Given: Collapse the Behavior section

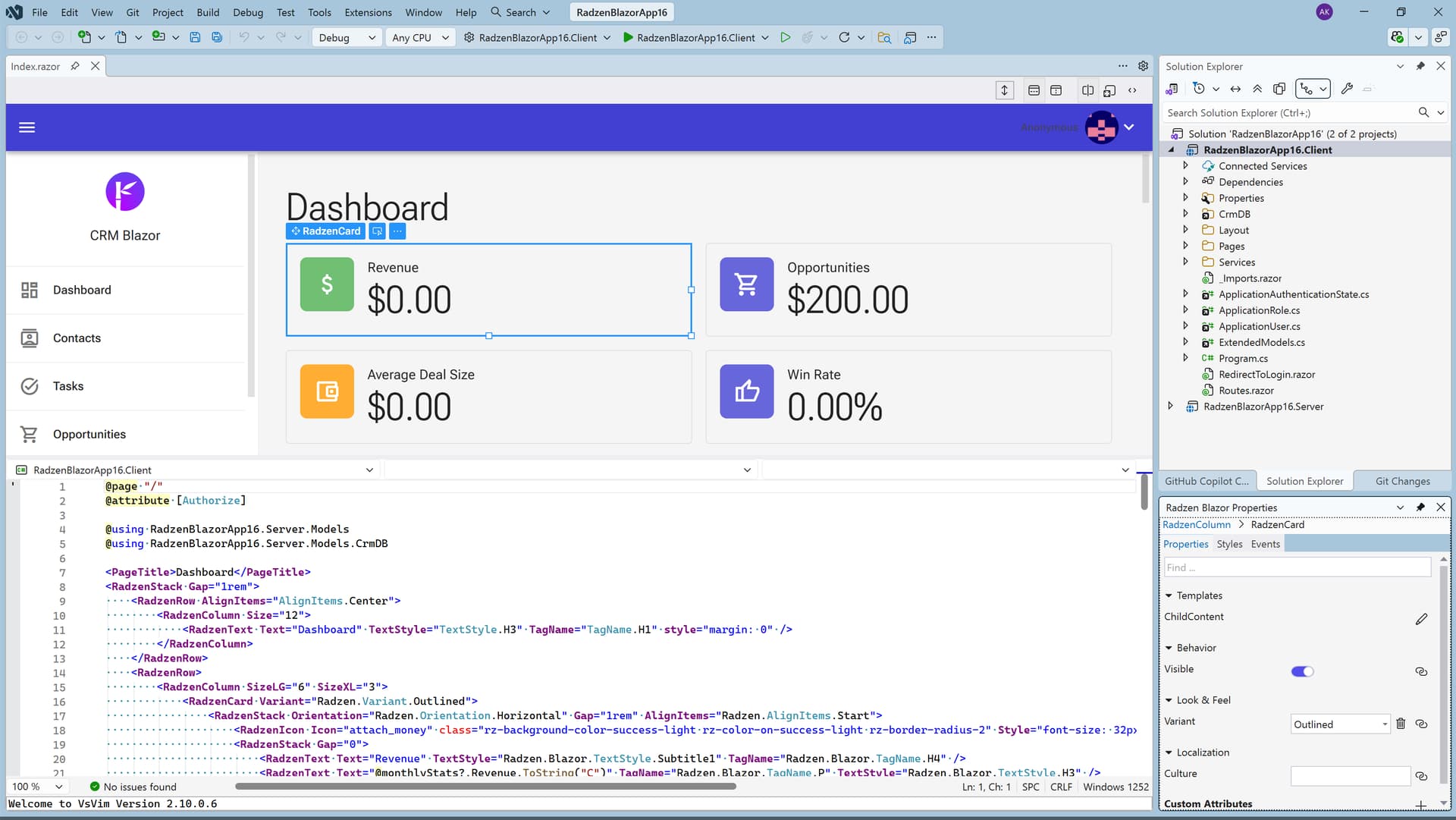Looking at the screenshot, I should [1169, 648].
